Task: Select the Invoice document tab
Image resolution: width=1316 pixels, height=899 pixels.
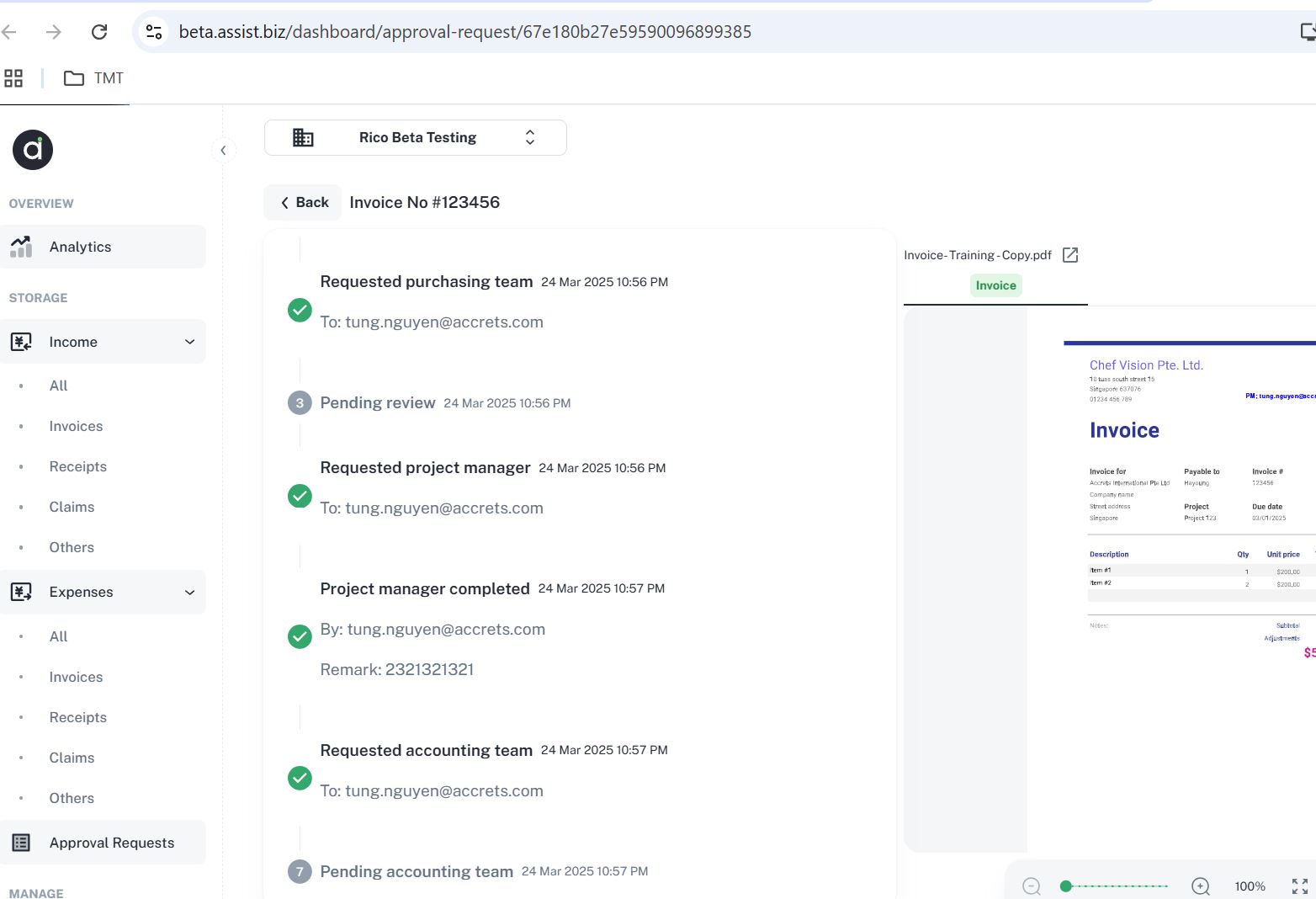Action: click(x=995, y=285)
